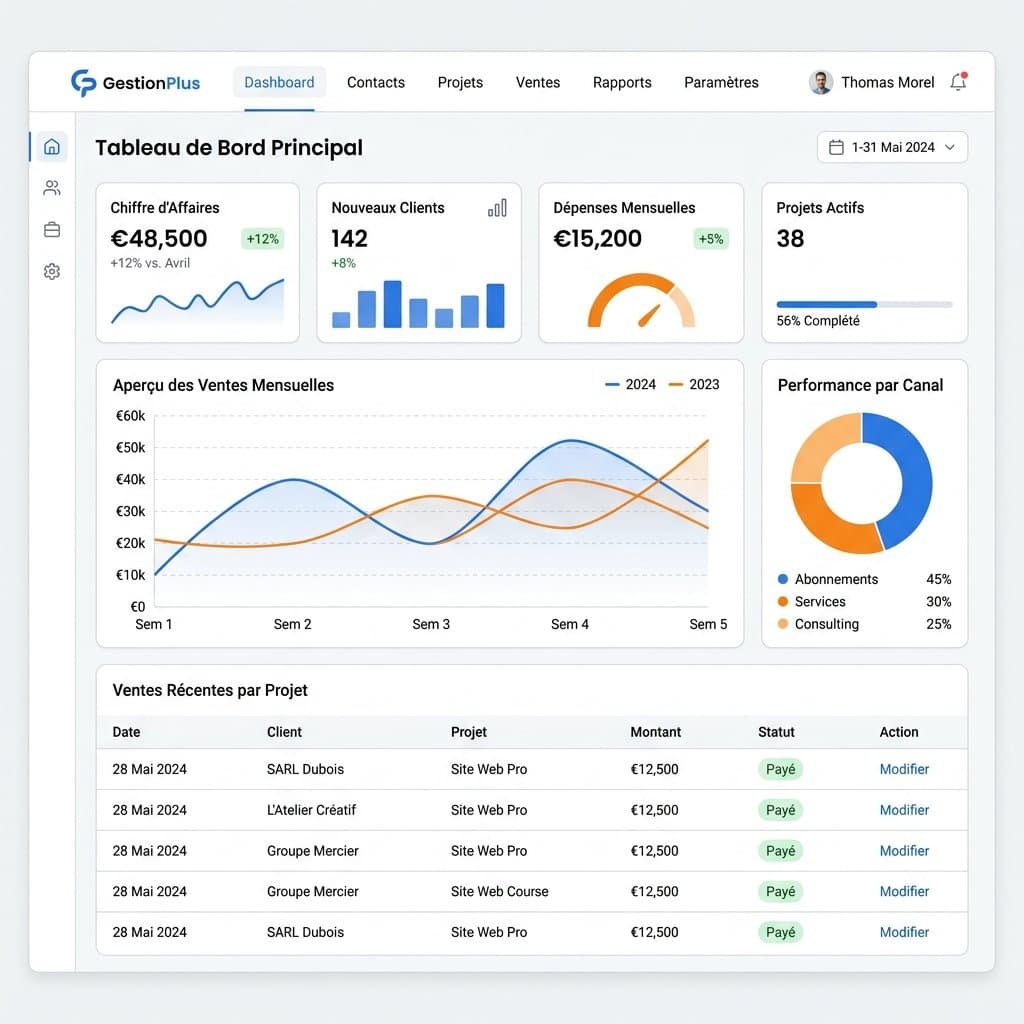1024x1024 pixels.
Task: Open the settings gear icon in sidebar
Action: (x=52, y=272)
